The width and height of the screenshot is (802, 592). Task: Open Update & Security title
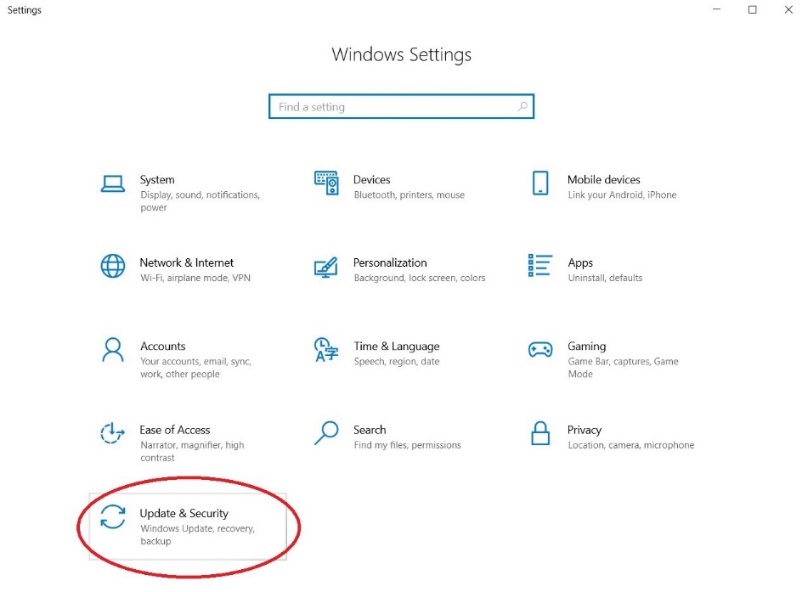tap(184, 513)
